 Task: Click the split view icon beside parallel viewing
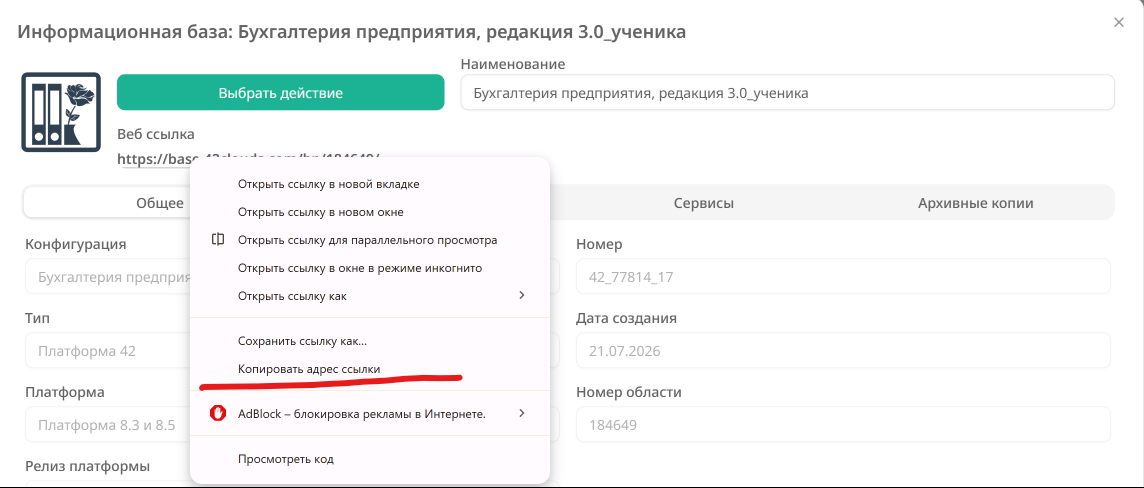click(217, 240)
